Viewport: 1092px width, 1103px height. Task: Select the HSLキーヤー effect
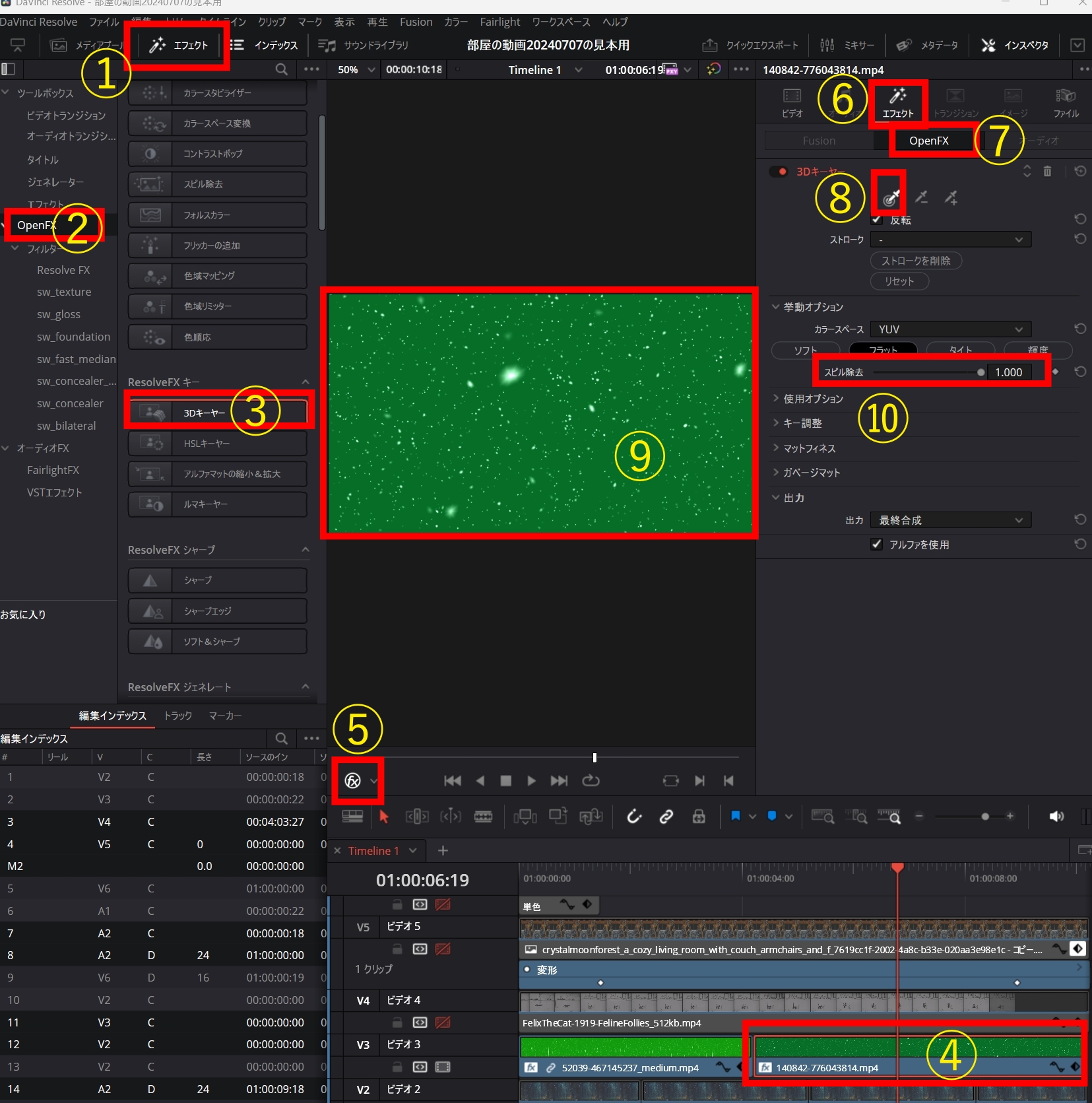pos(218,444)
